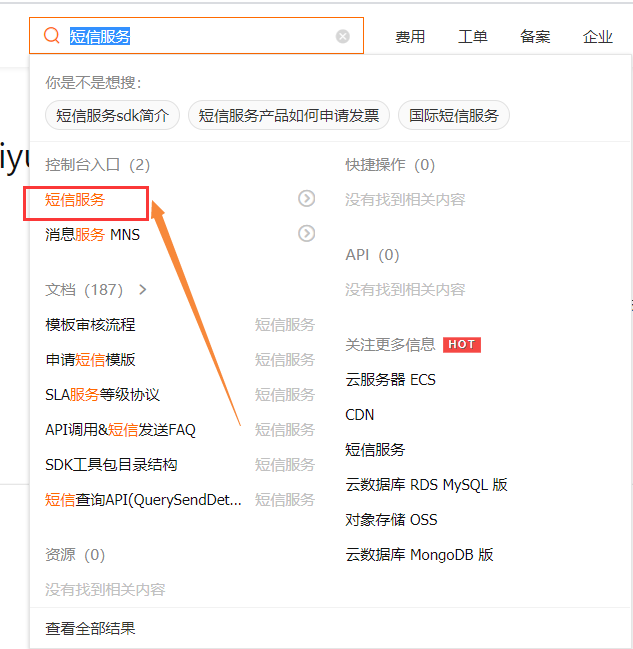Open the 企业 menu
Screen dimensions: 633x649
click(x=597, y=37)
